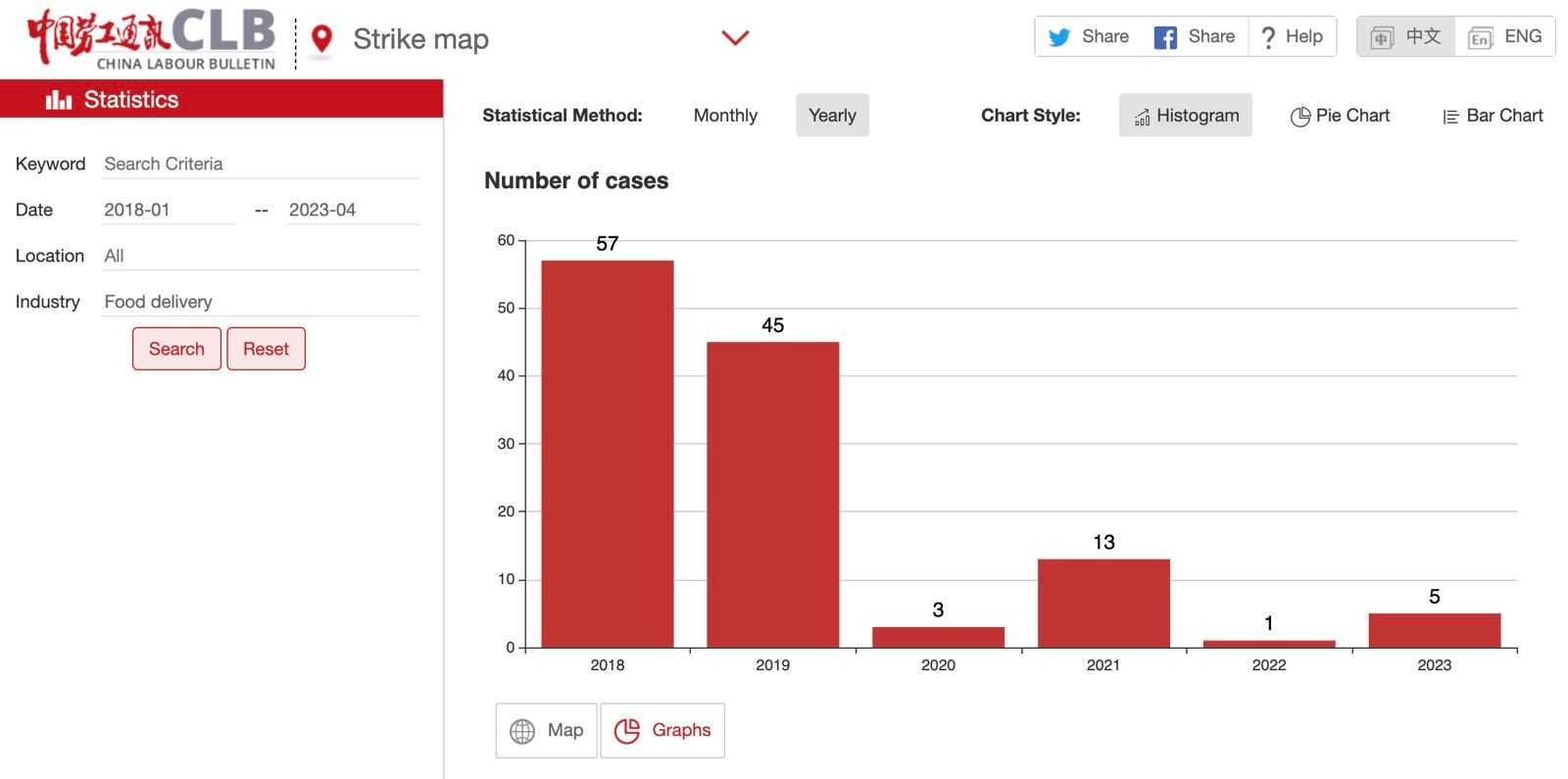Switch language to 中文

(x=1406, y=37)
